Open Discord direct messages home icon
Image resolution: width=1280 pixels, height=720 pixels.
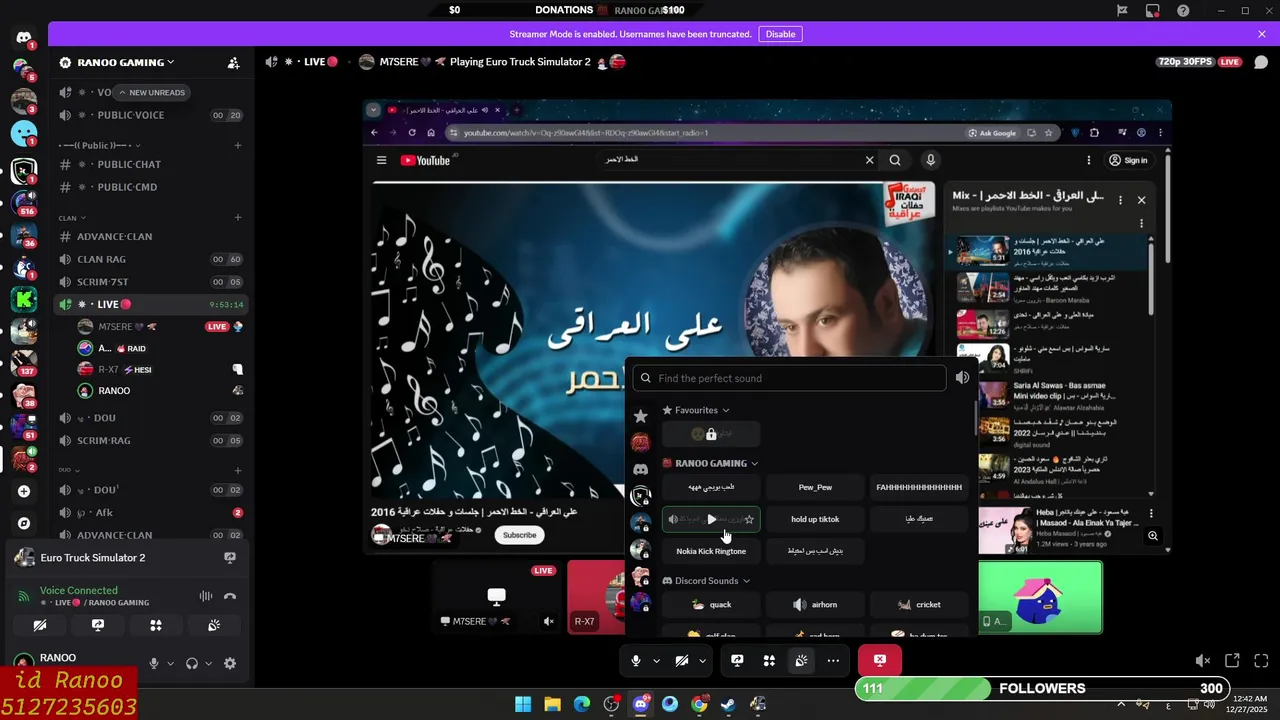[23, 38]
